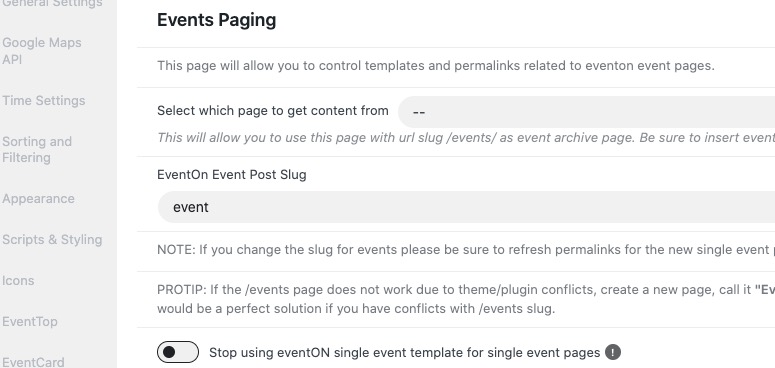Click the EventOn Event Post Slug field
This screenshot has height=368, width=775.
pos(466,207)
